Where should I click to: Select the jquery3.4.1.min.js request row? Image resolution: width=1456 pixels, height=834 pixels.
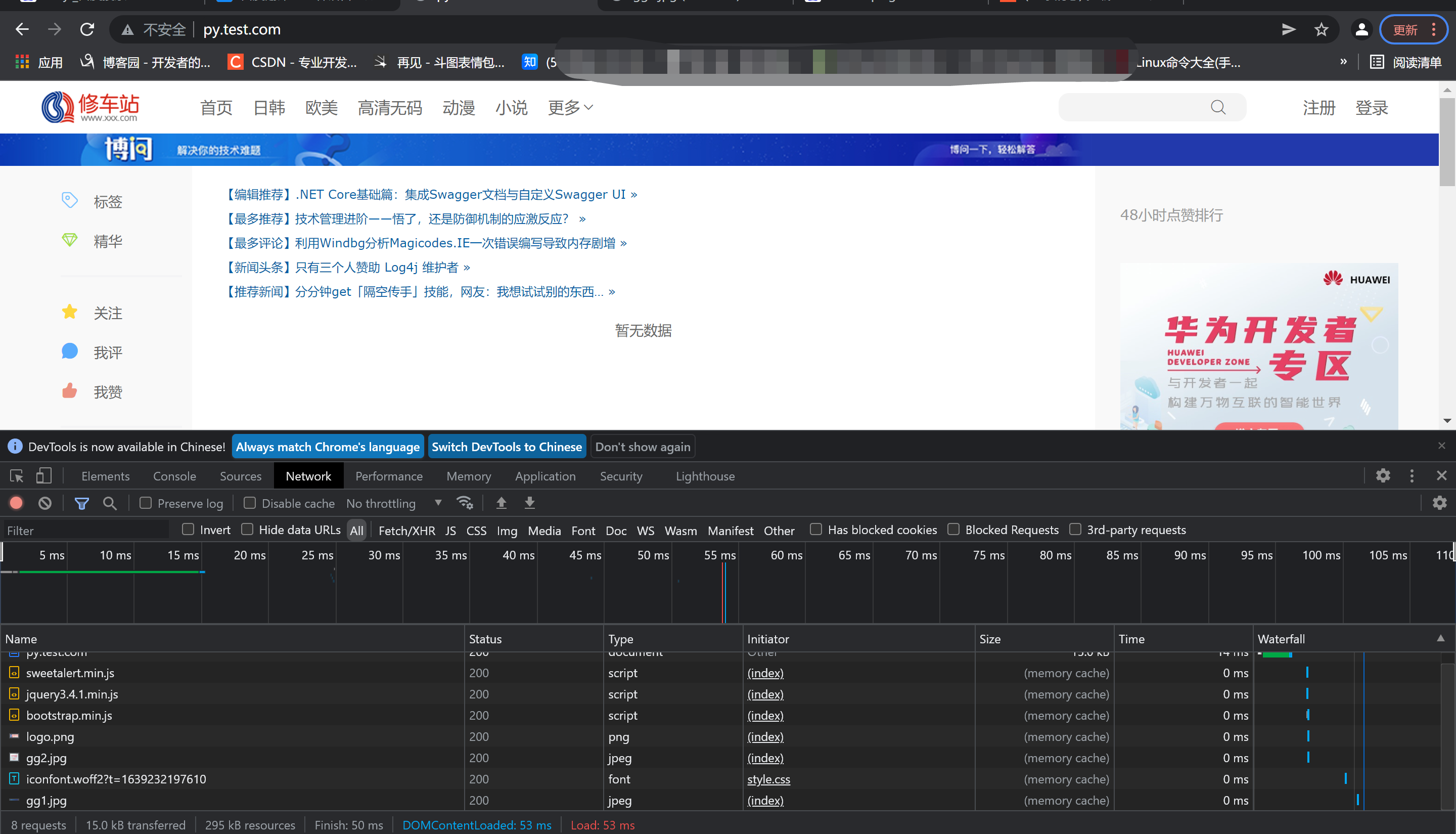click(720, 694)
